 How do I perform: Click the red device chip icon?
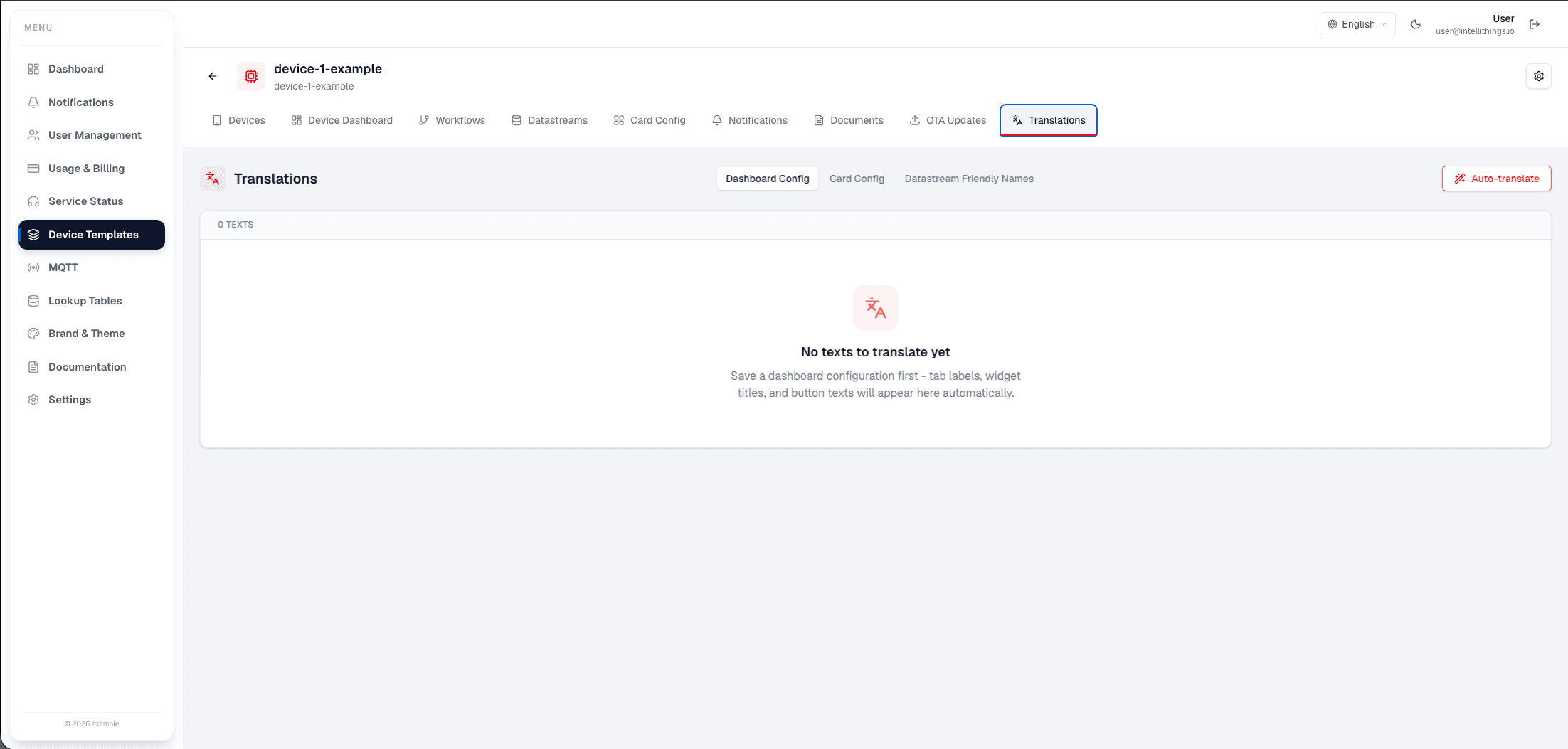[251, 76]
